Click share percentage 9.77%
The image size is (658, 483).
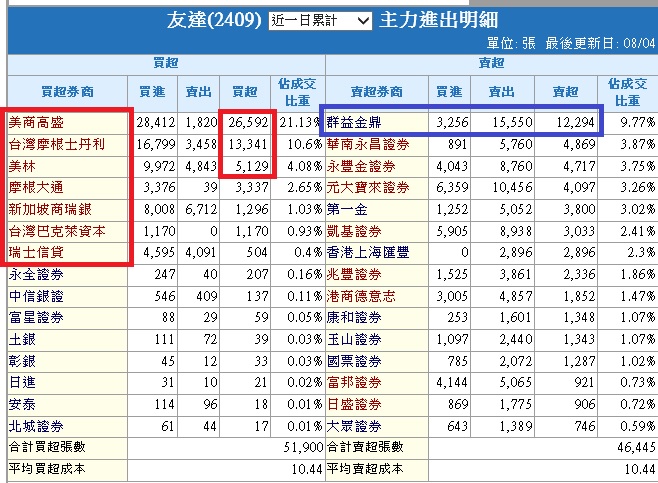pos(638,123)
